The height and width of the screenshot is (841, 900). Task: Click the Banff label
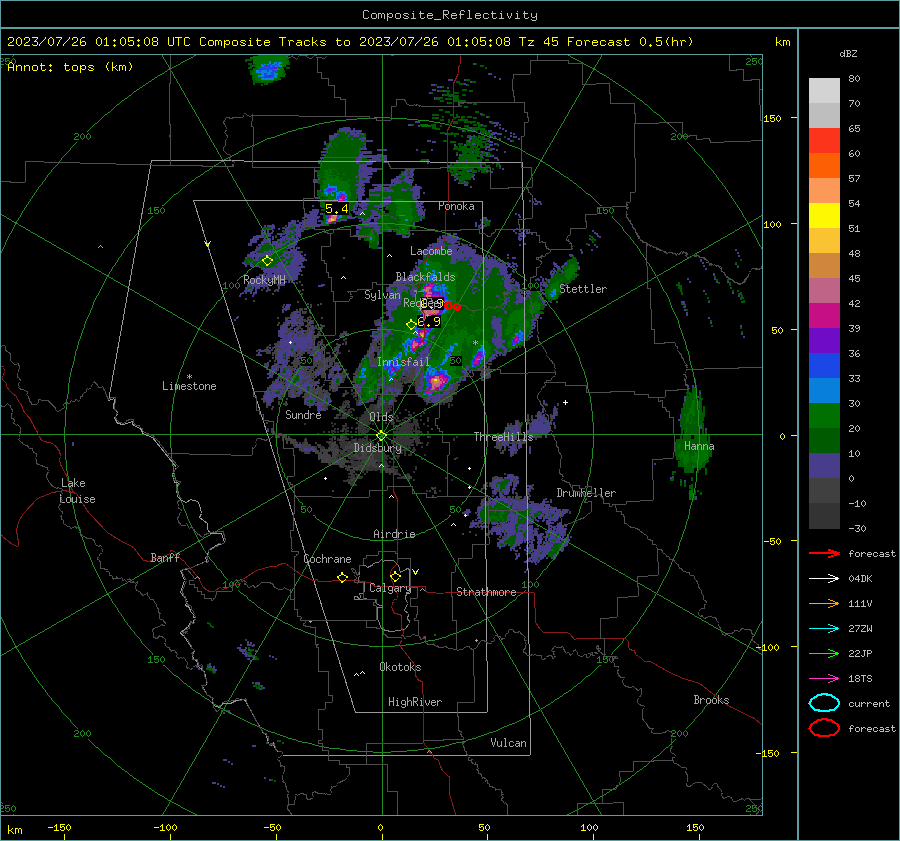(165, 557)
